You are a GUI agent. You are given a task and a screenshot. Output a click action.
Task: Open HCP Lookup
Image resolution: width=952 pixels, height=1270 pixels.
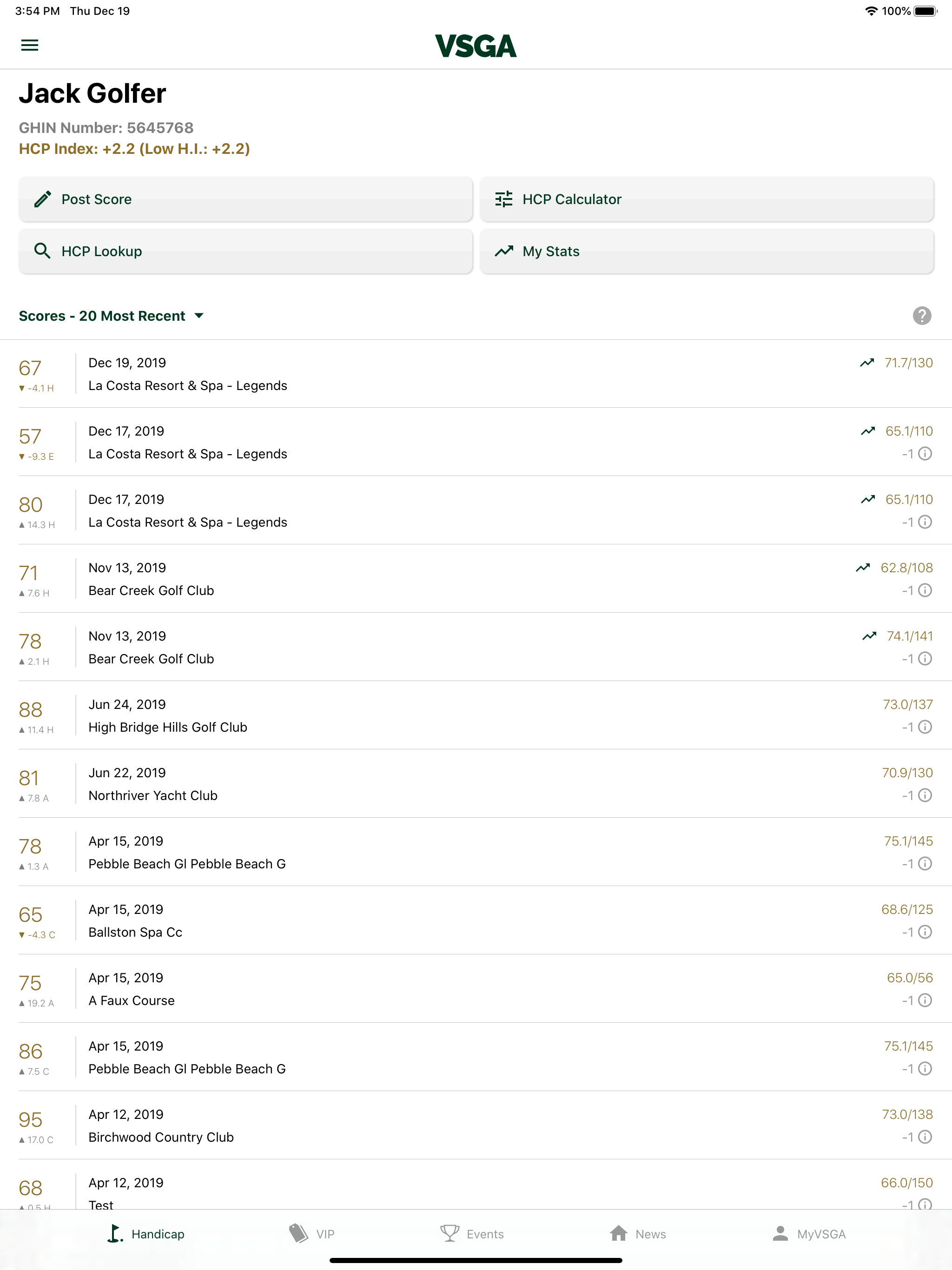tap(246, 251)
